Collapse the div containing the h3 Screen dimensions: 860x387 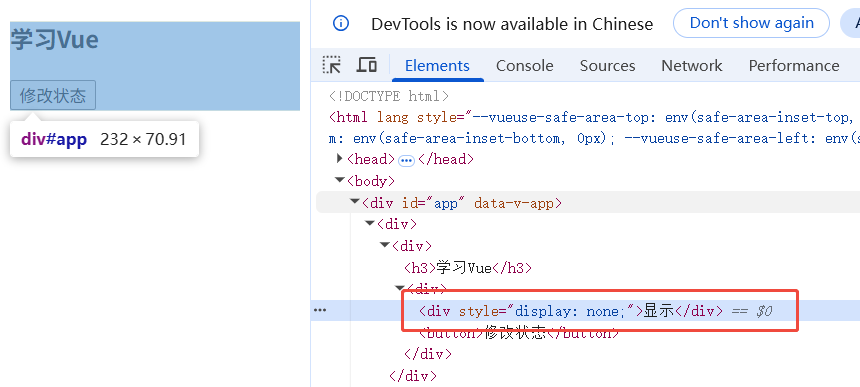point(384,245)
